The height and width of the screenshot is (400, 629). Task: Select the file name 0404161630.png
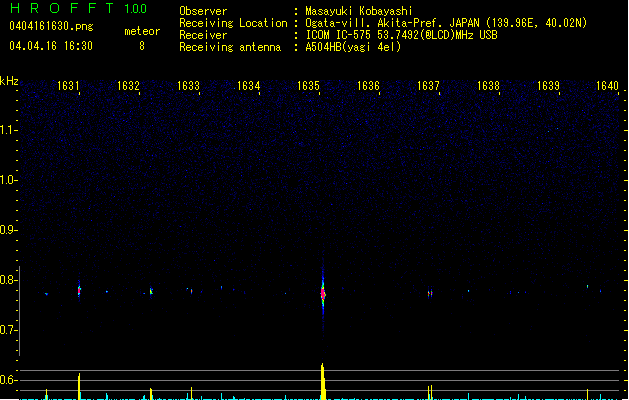pyautogui.click(x=50, y=26)
